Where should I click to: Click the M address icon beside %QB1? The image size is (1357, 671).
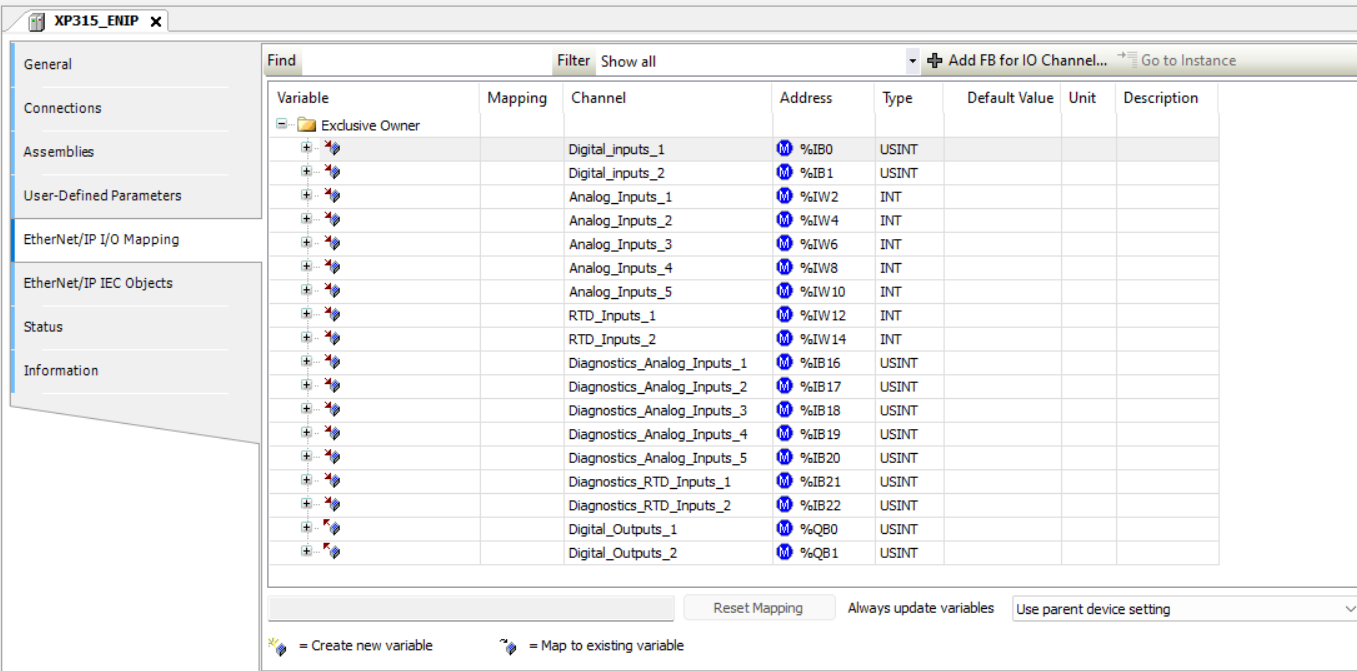[784, 552]
